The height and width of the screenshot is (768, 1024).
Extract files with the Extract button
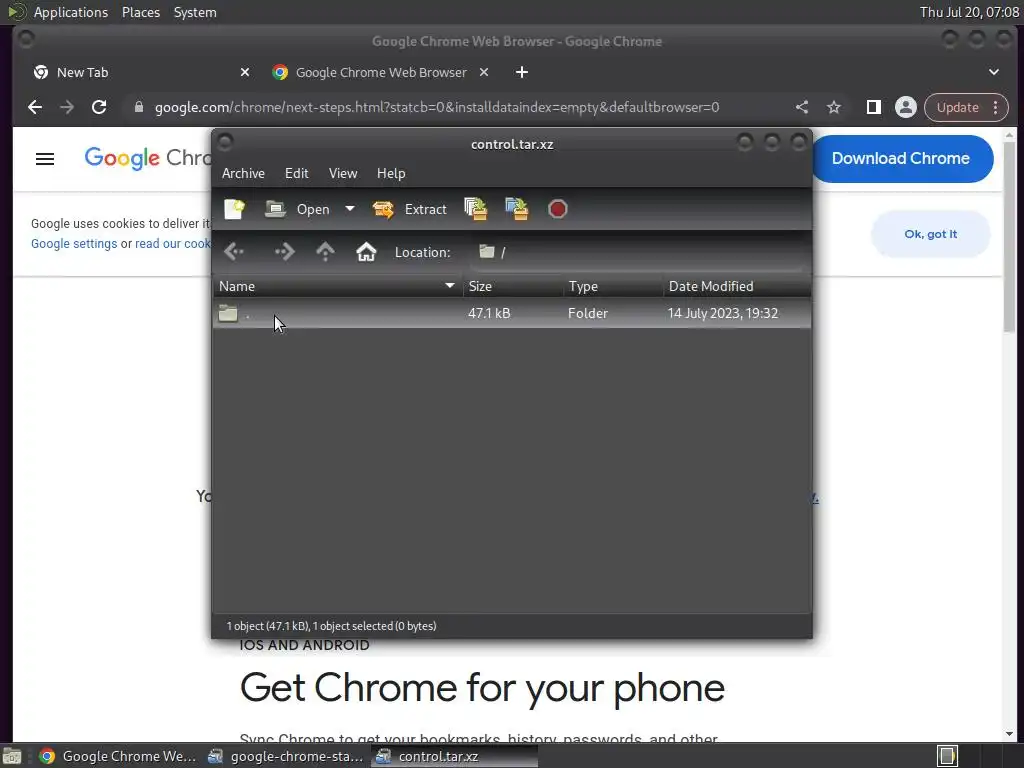(x=409, y=209)
